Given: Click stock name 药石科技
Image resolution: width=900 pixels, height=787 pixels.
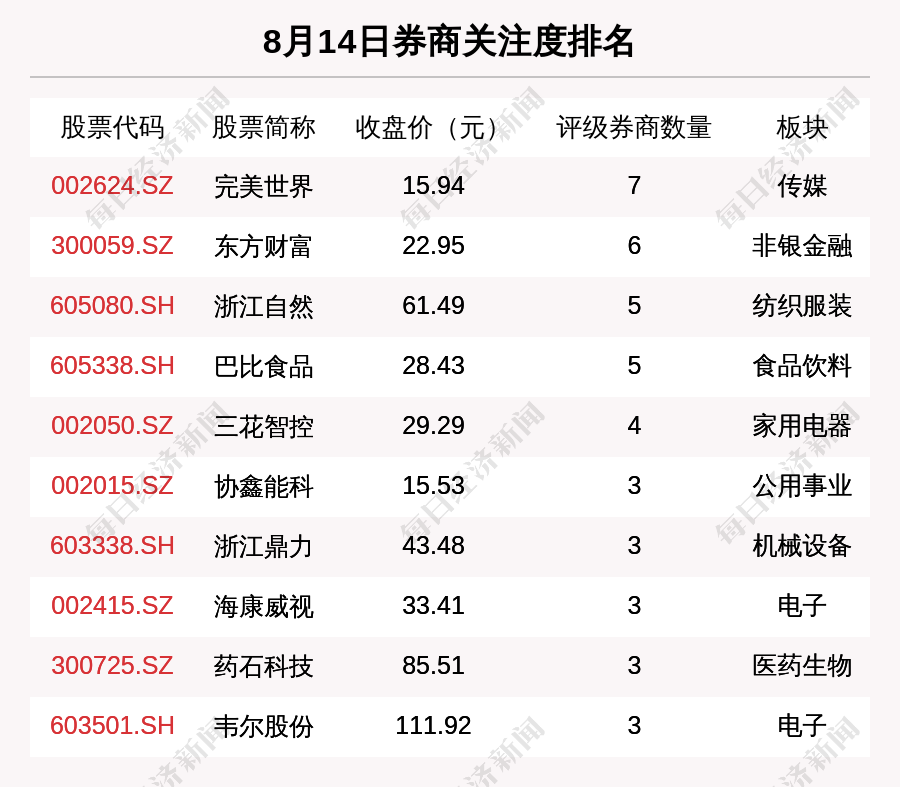Looking at the screenshot, I should [263, 666].
